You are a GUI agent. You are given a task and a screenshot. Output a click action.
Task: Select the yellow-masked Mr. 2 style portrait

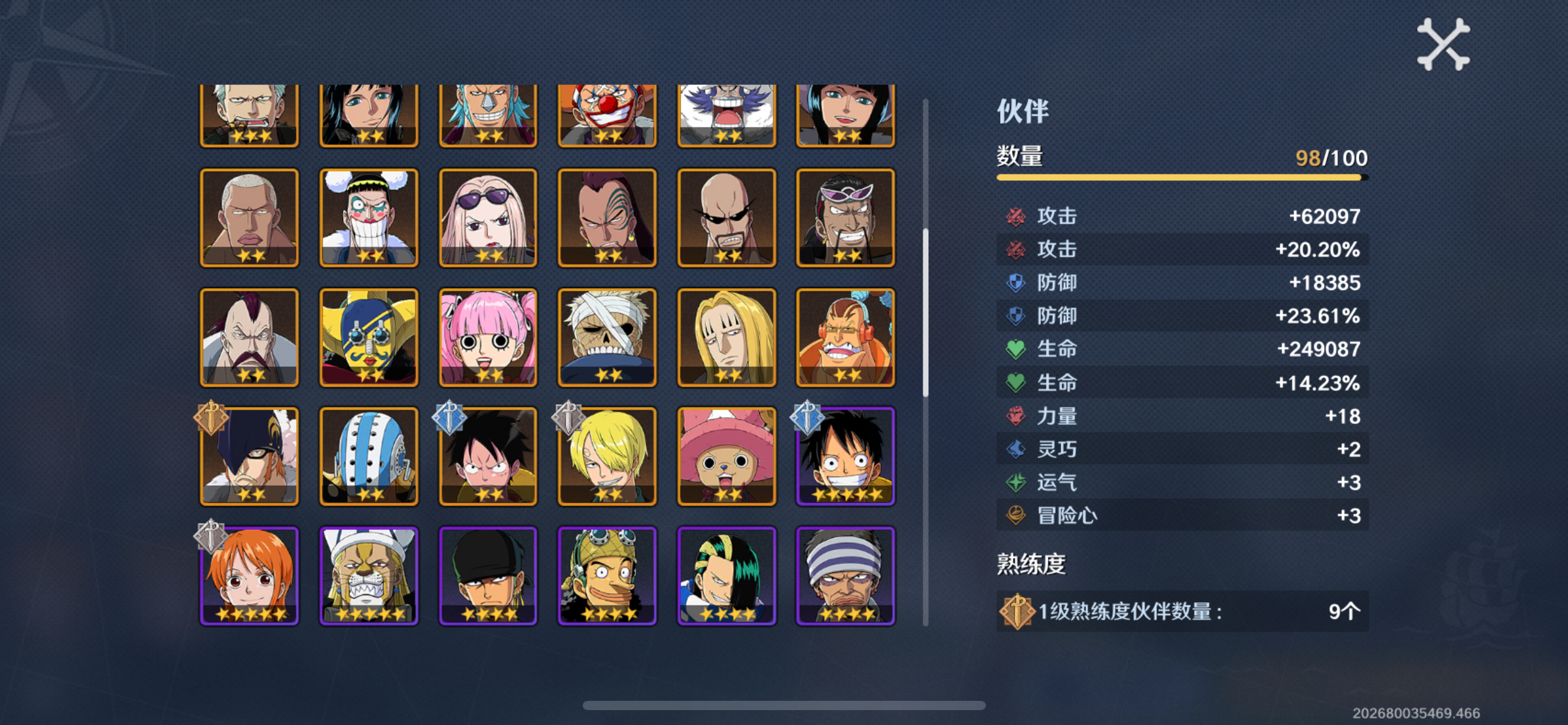pos(368,337)
